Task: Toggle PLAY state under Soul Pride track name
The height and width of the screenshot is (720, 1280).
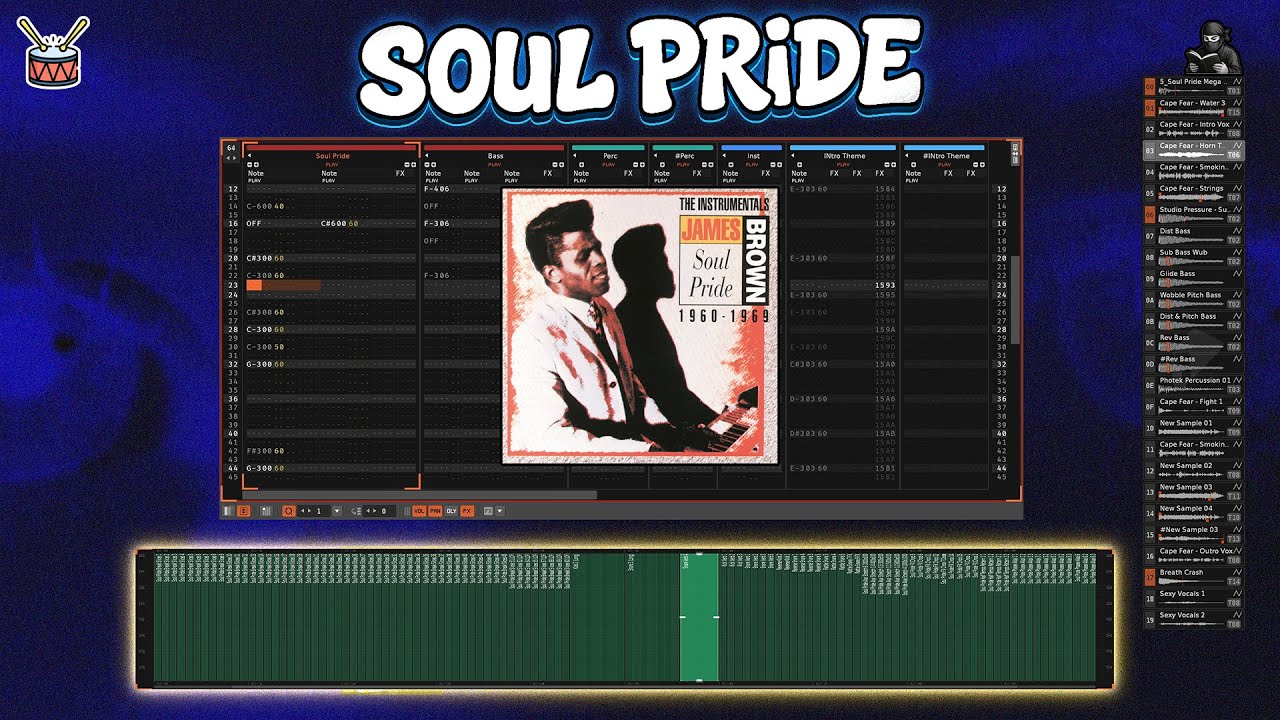Action: click(x=331, y=164)
